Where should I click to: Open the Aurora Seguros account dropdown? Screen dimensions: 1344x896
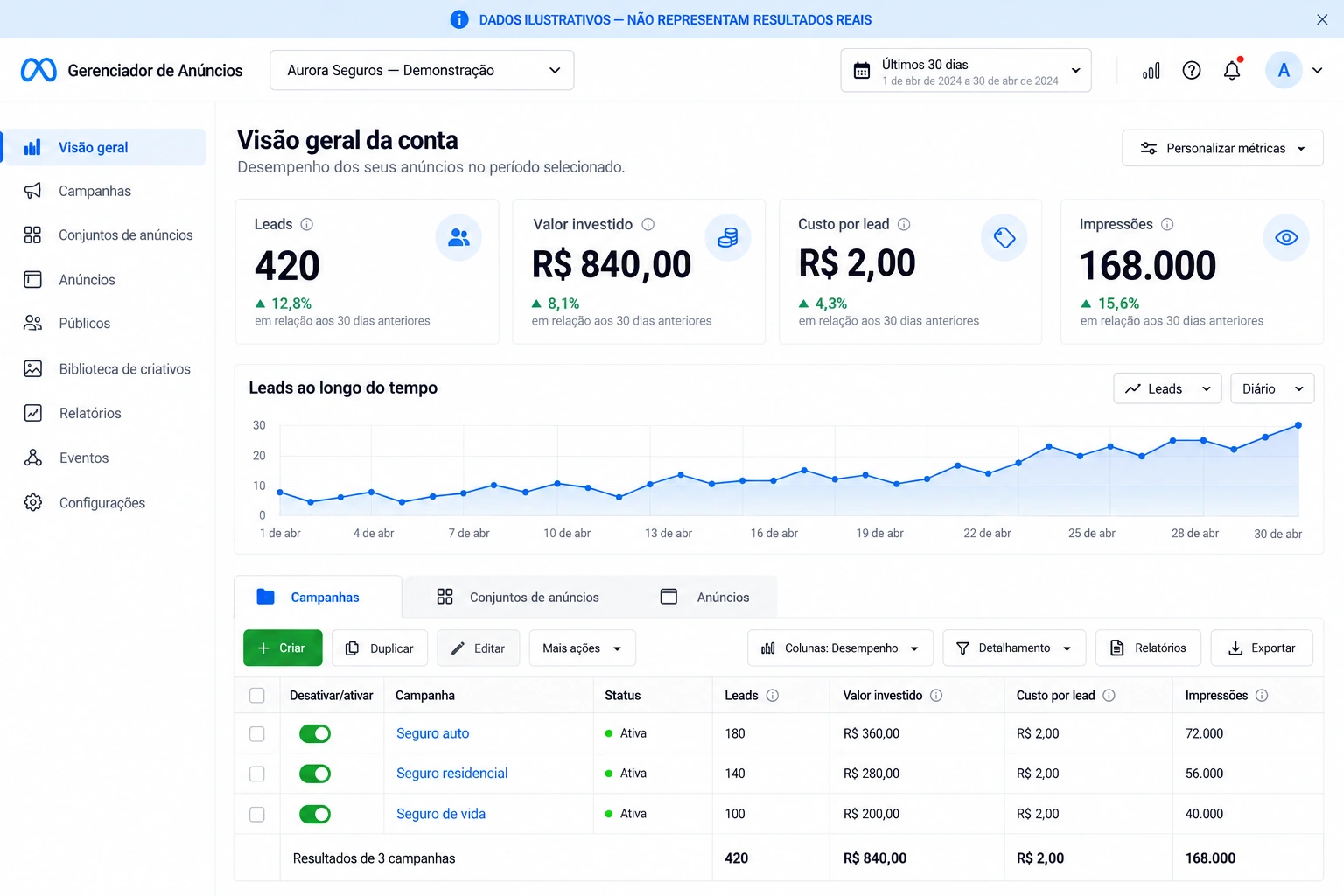coord(422,70)
